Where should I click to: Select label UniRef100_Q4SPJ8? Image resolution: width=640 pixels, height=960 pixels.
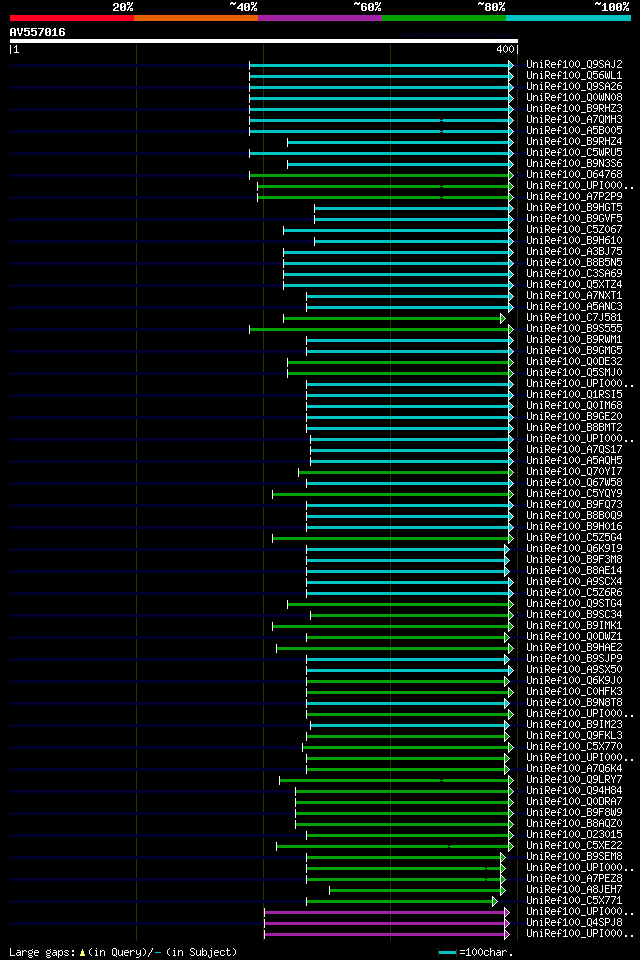point(574,923)
